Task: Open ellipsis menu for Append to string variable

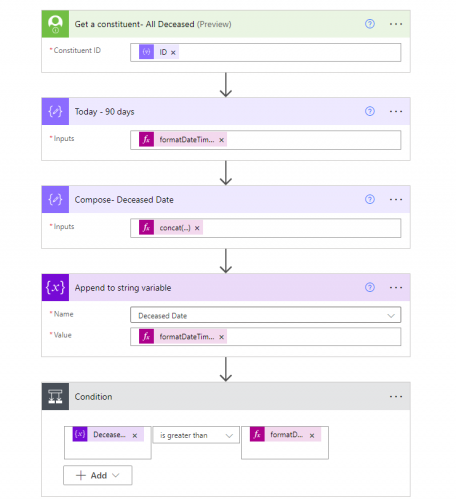Action: [x=396, y=287]
